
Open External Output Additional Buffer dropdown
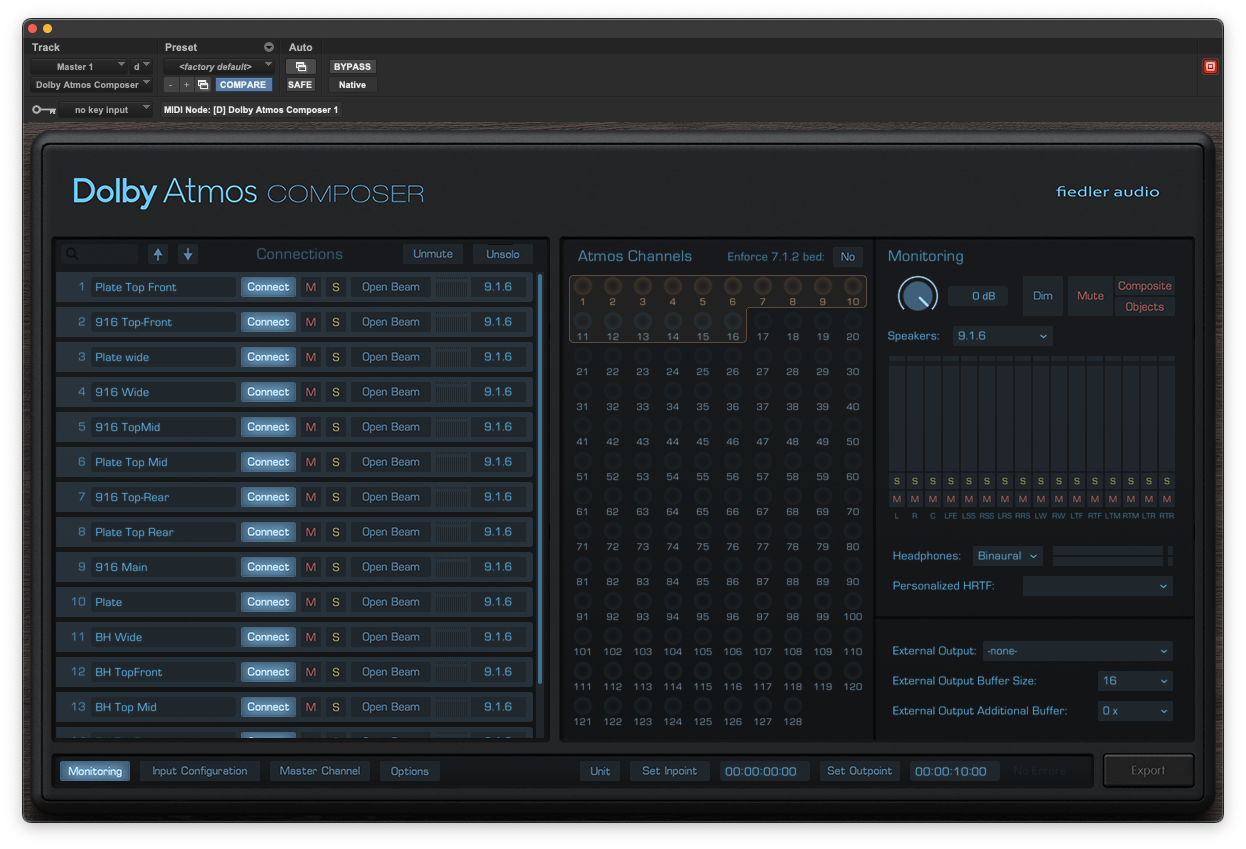coord(1135,711)
